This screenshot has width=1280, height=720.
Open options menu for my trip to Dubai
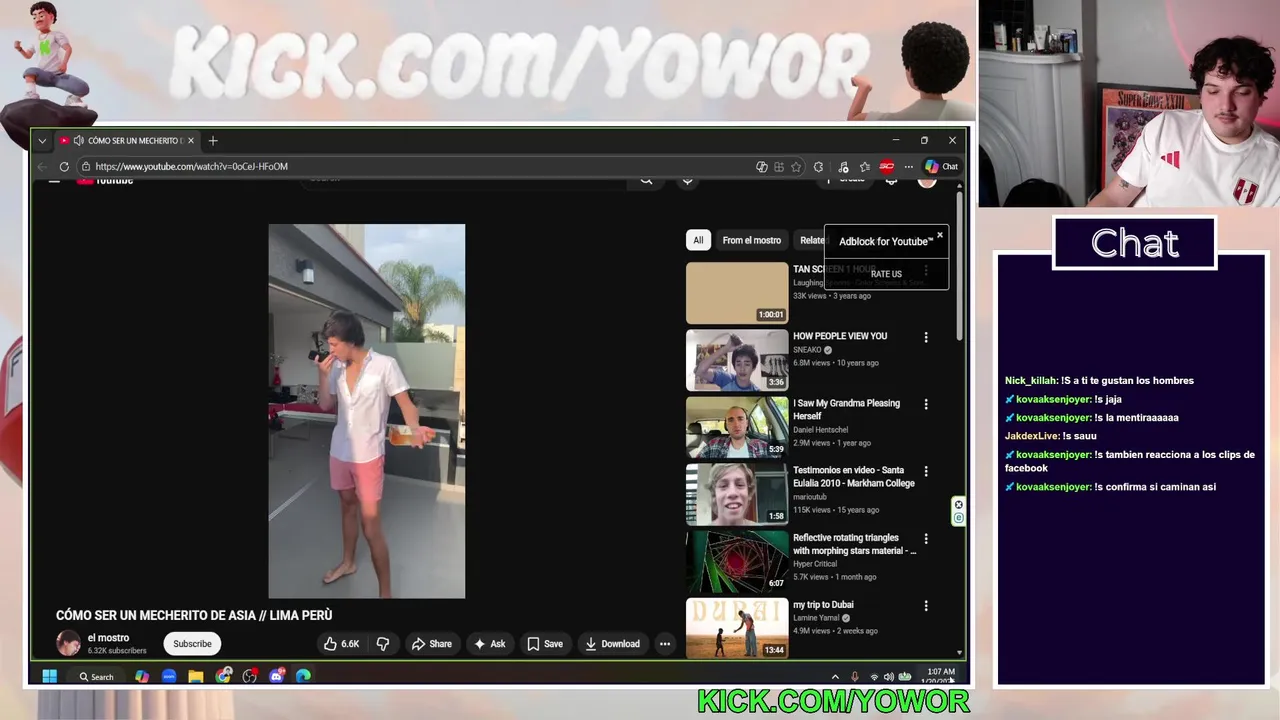[x=926, y=606]
